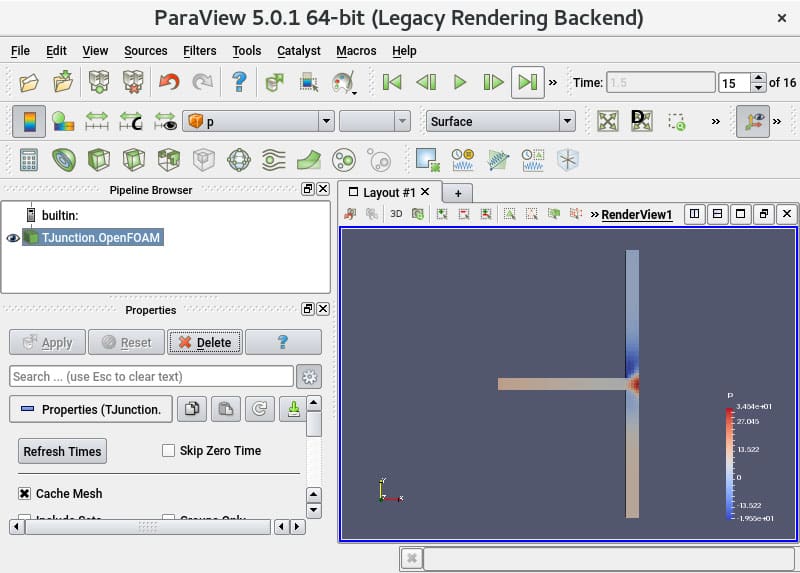Open the Sources menu
This screenshot has height=573, width=800.
[145, 51]
